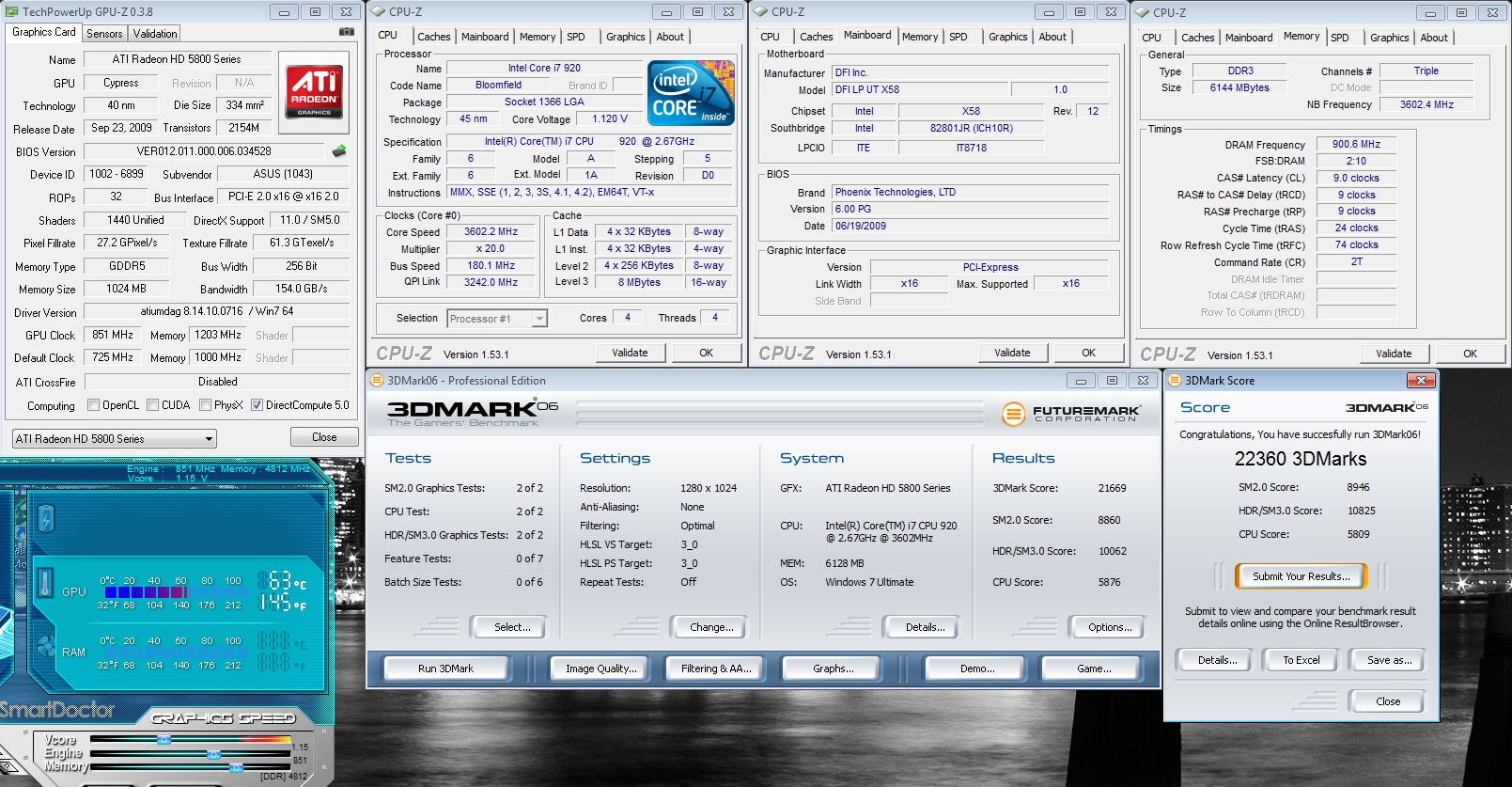Click the DRAM Frequency 900.6 MHz value

[1356, 145]
